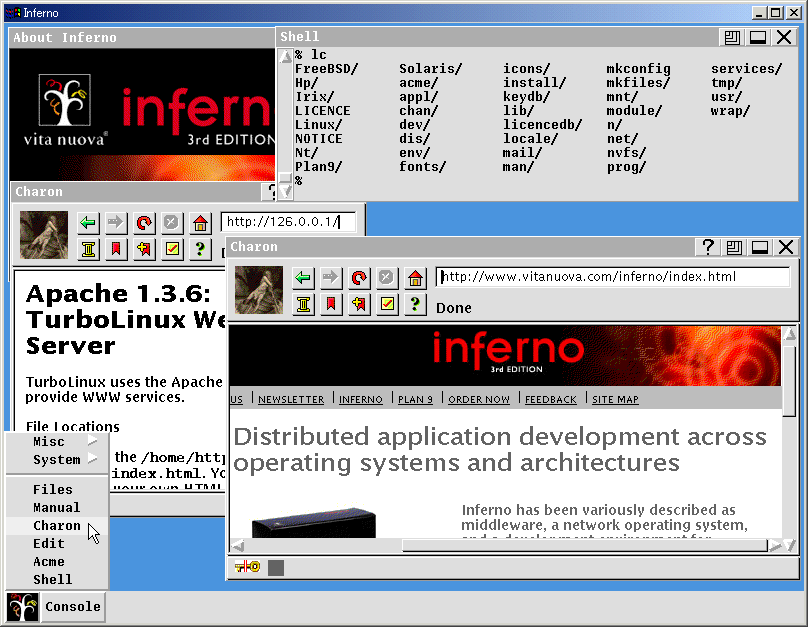Reload page in front Charon window
The image size is (808, 627).
(x=359, y=278)
